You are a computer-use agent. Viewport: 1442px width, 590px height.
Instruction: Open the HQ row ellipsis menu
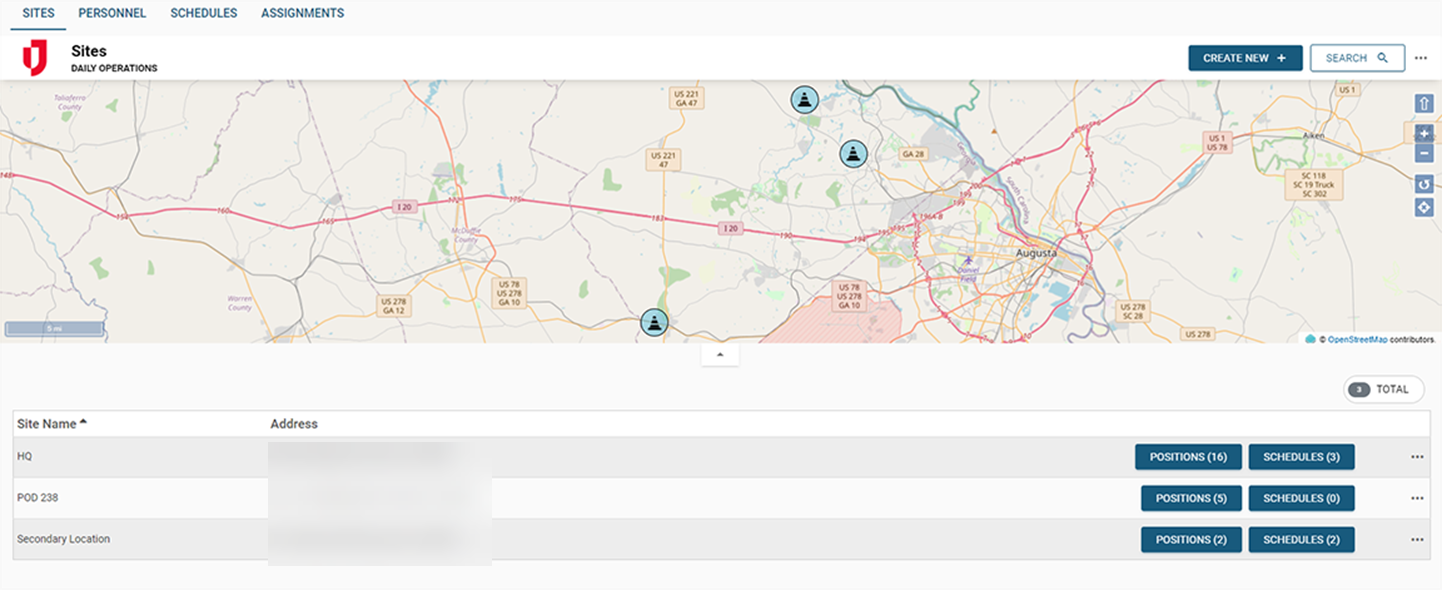point(1417,457)
